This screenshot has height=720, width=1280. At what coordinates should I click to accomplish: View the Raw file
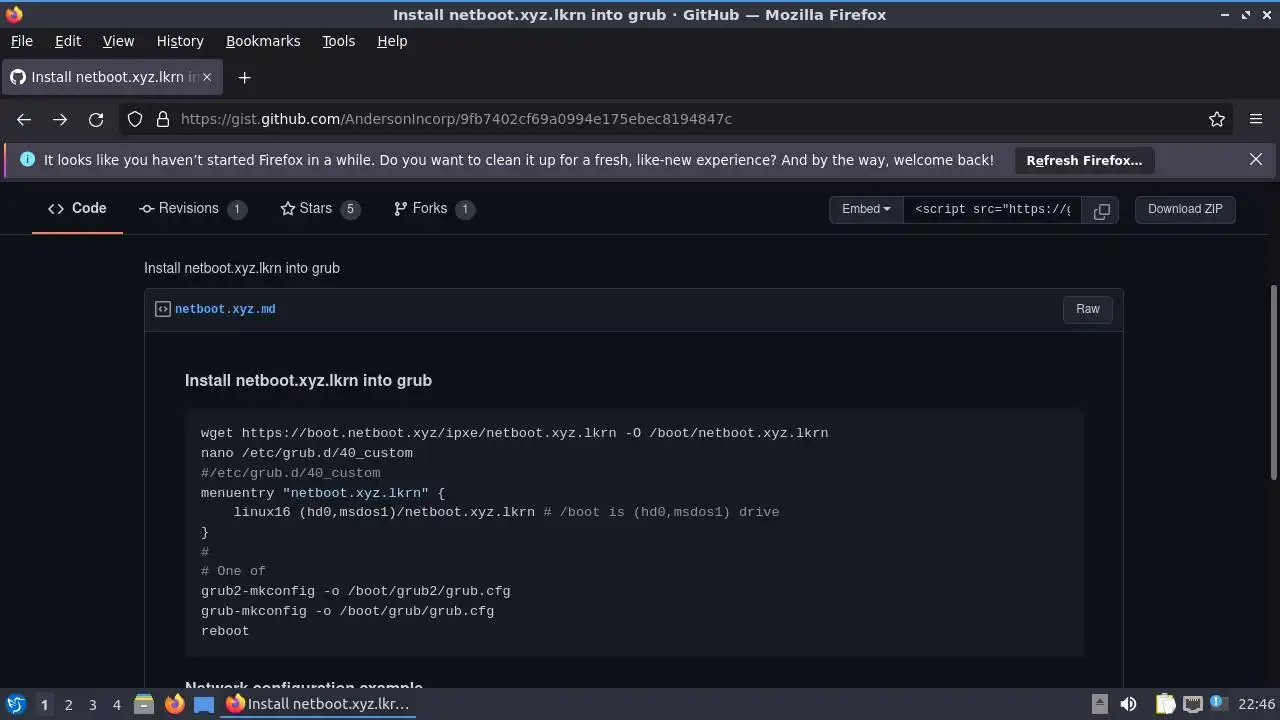coord(1088,309)
